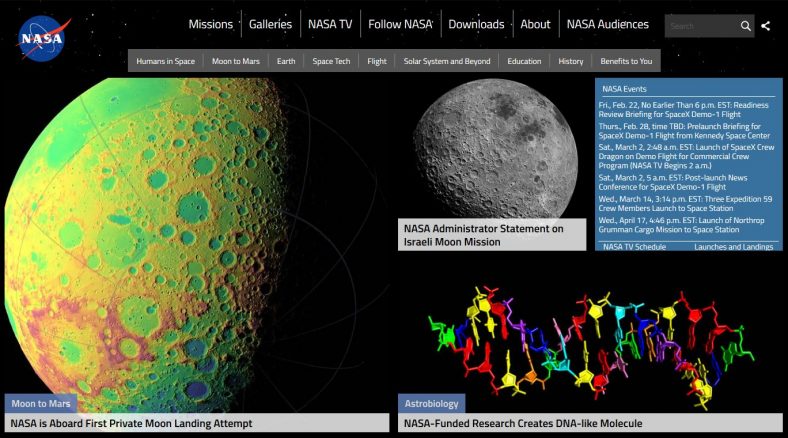Click the Astrobiology article tag
Viewport: 788px width, 438px height.
(431, 403)
